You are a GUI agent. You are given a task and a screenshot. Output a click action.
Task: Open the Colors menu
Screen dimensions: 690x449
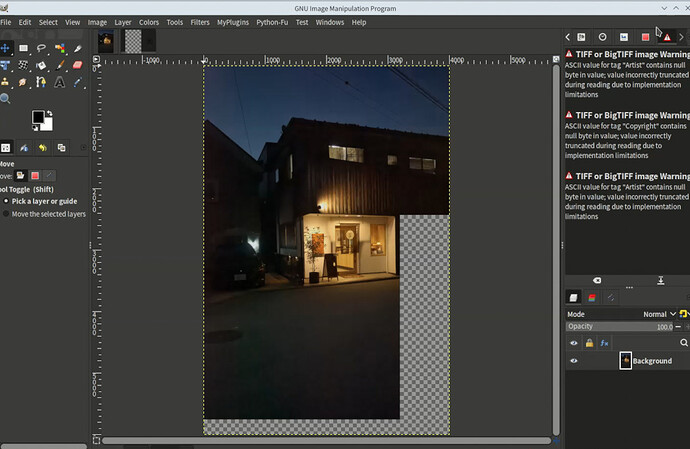(149, 22)
